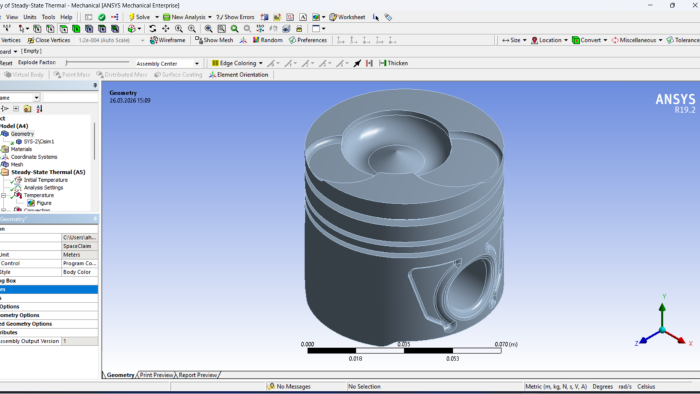Open the Assembly Center combo box

coord(167,63)
